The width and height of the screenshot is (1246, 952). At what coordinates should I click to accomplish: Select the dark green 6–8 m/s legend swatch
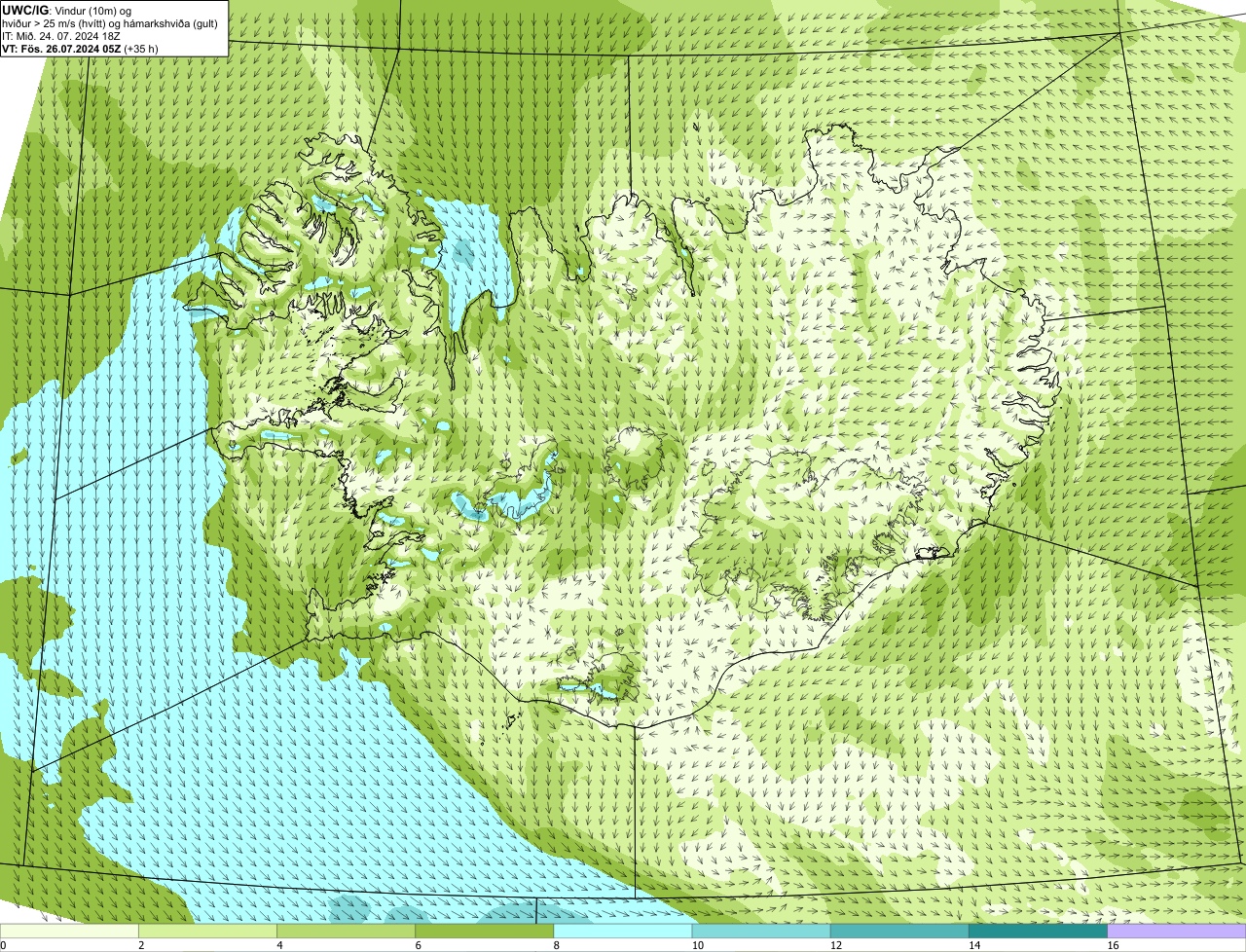pos(485,932)
